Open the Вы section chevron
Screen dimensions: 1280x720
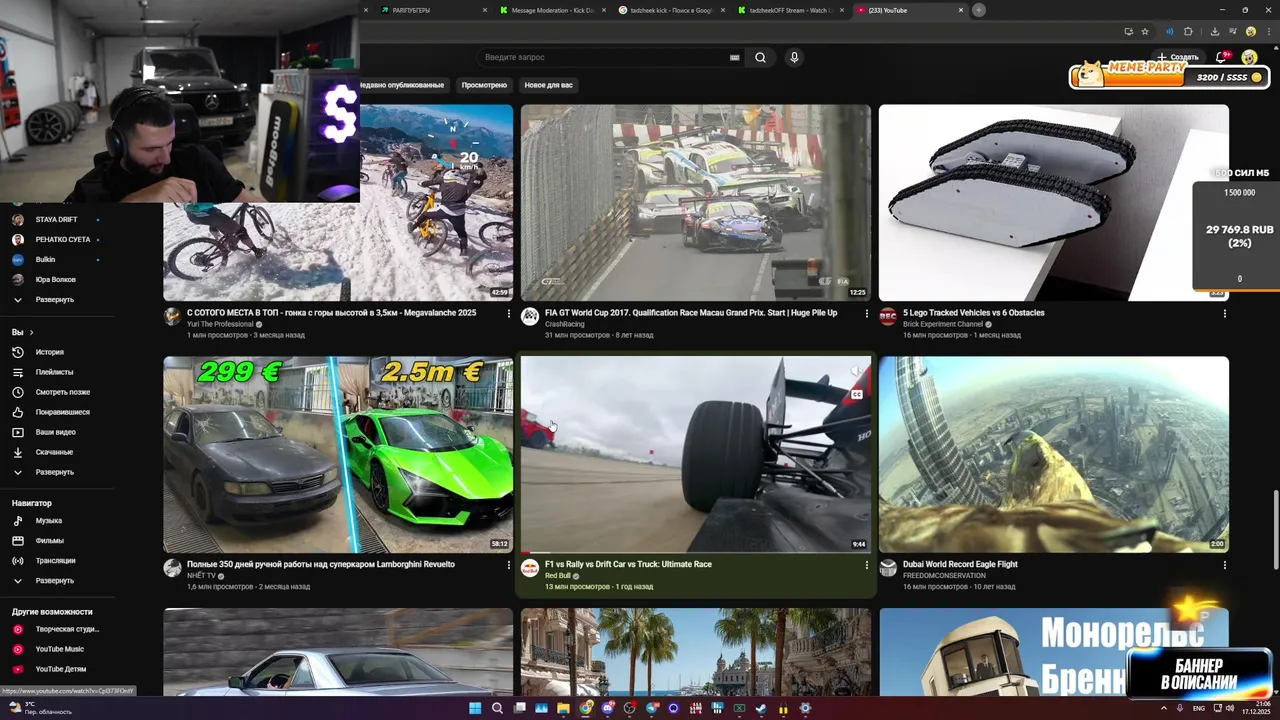(31, 332)
